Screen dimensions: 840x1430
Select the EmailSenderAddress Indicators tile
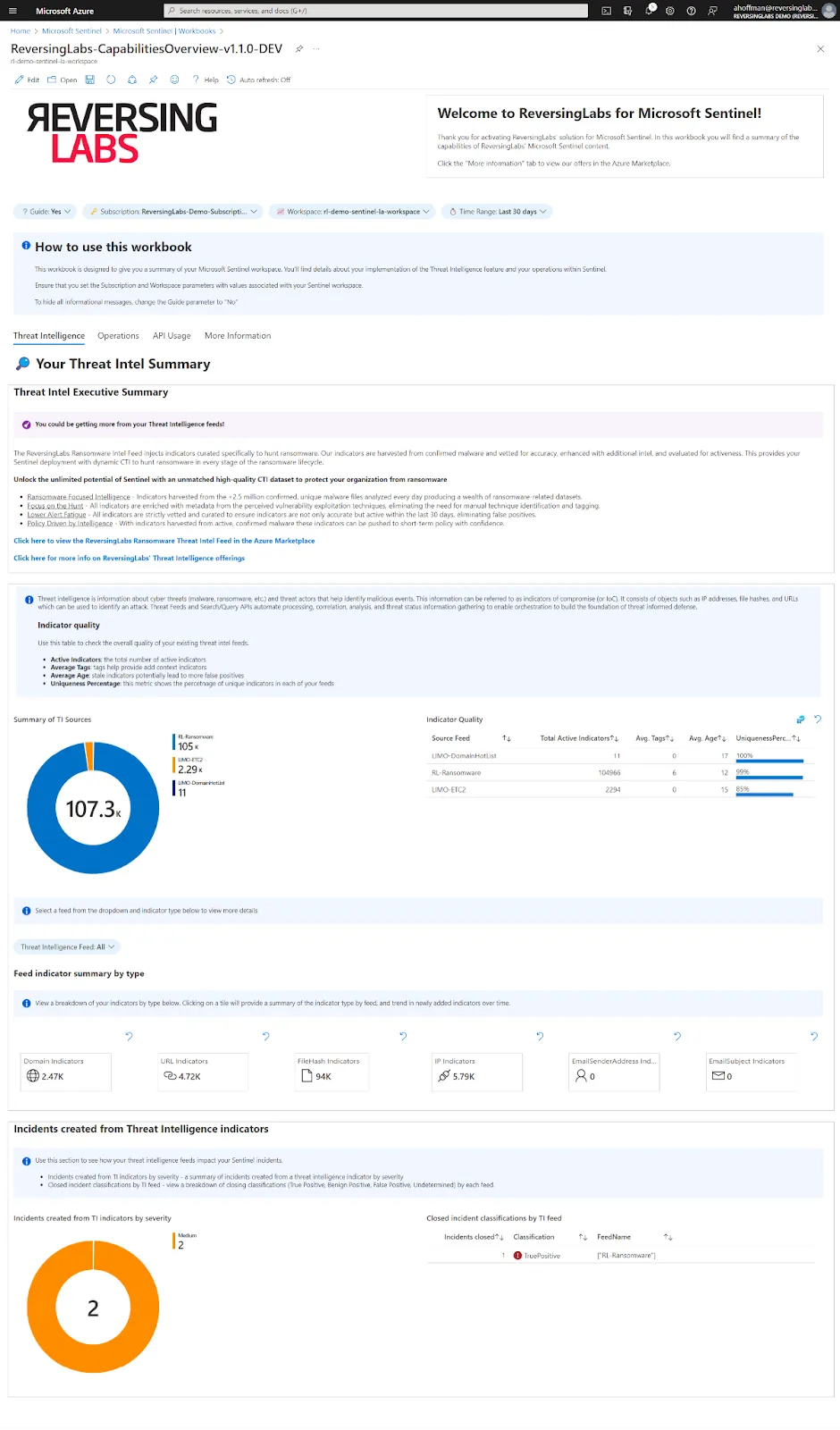615,1072
